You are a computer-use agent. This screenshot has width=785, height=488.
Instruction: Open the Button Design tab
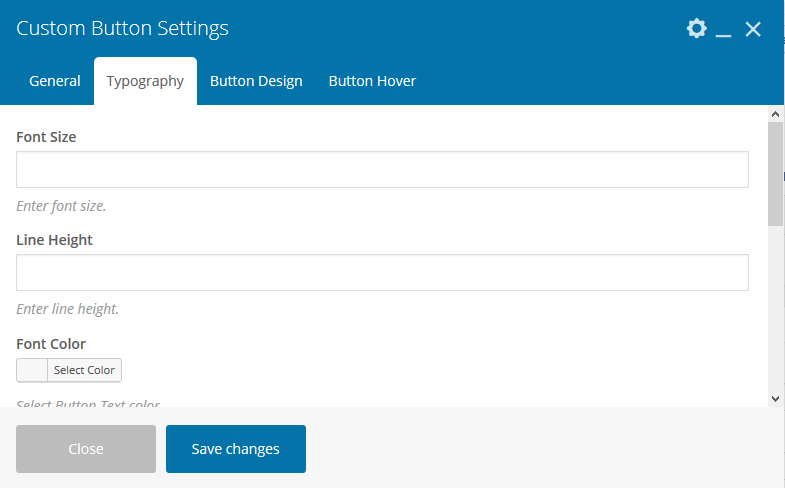256,81
